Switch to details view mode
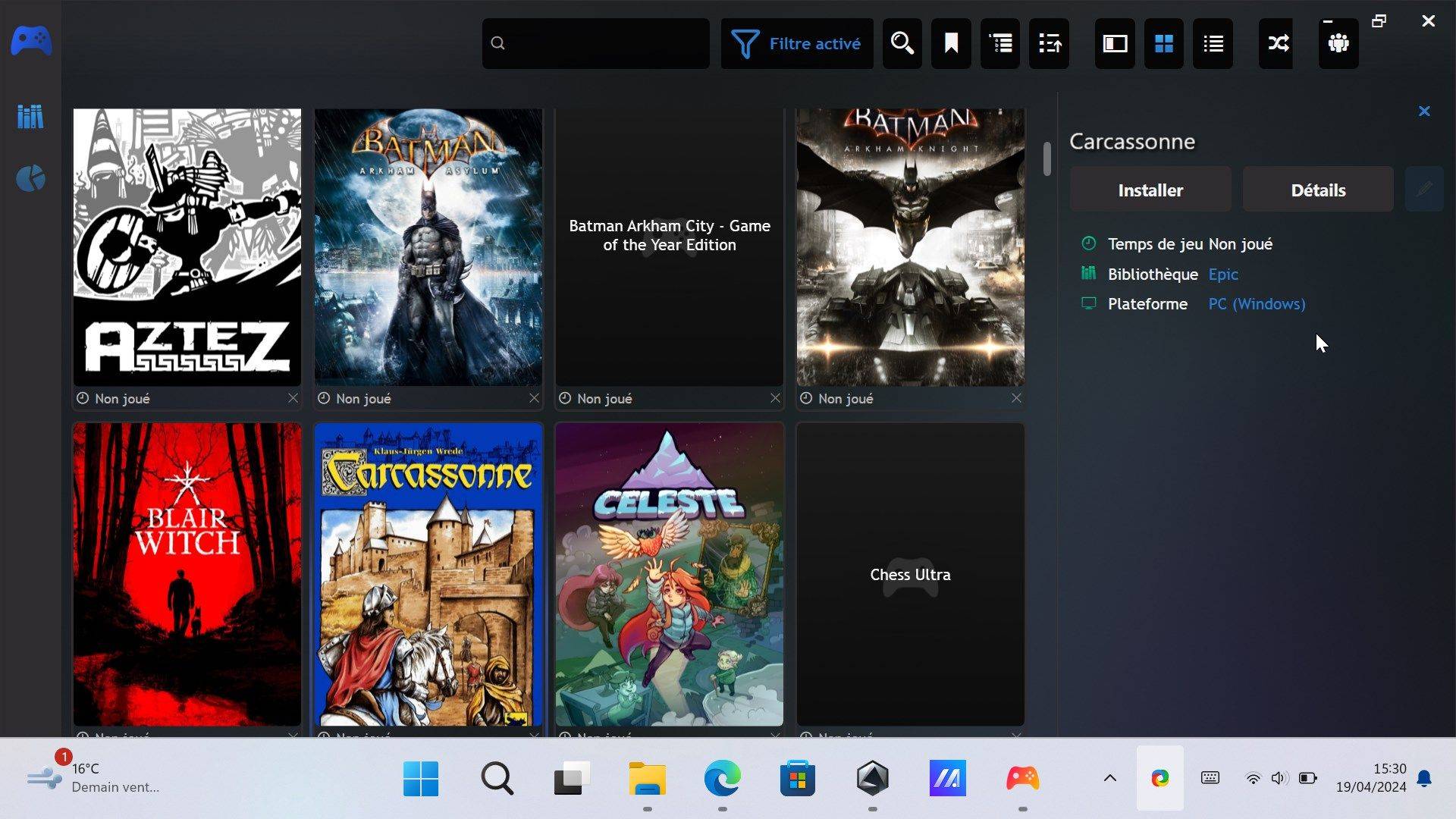The width and height of the screenshot is (1456, 819). coord(1115,43)
